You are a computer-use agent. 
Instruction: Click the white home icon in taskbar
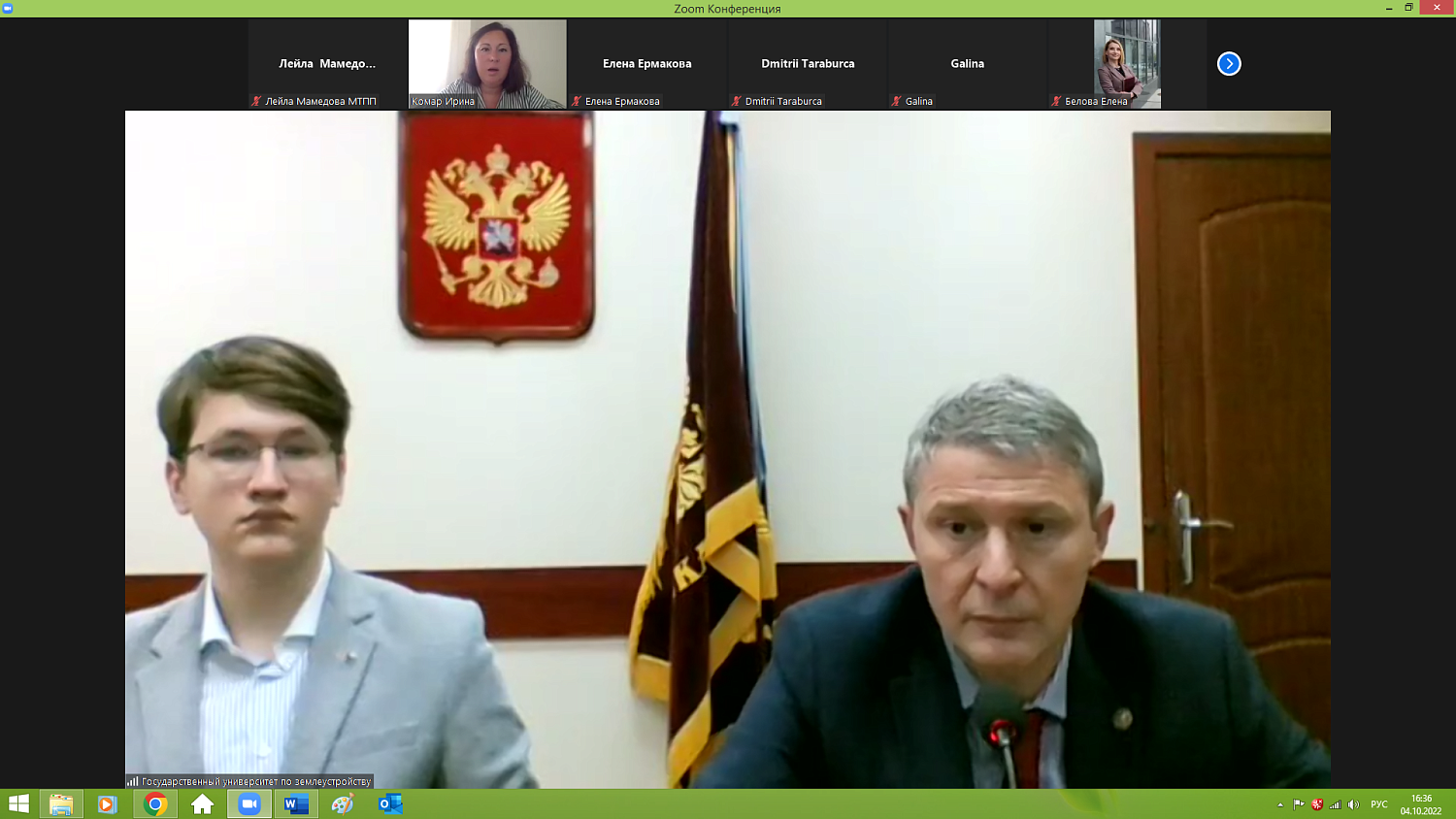[202, 804]
